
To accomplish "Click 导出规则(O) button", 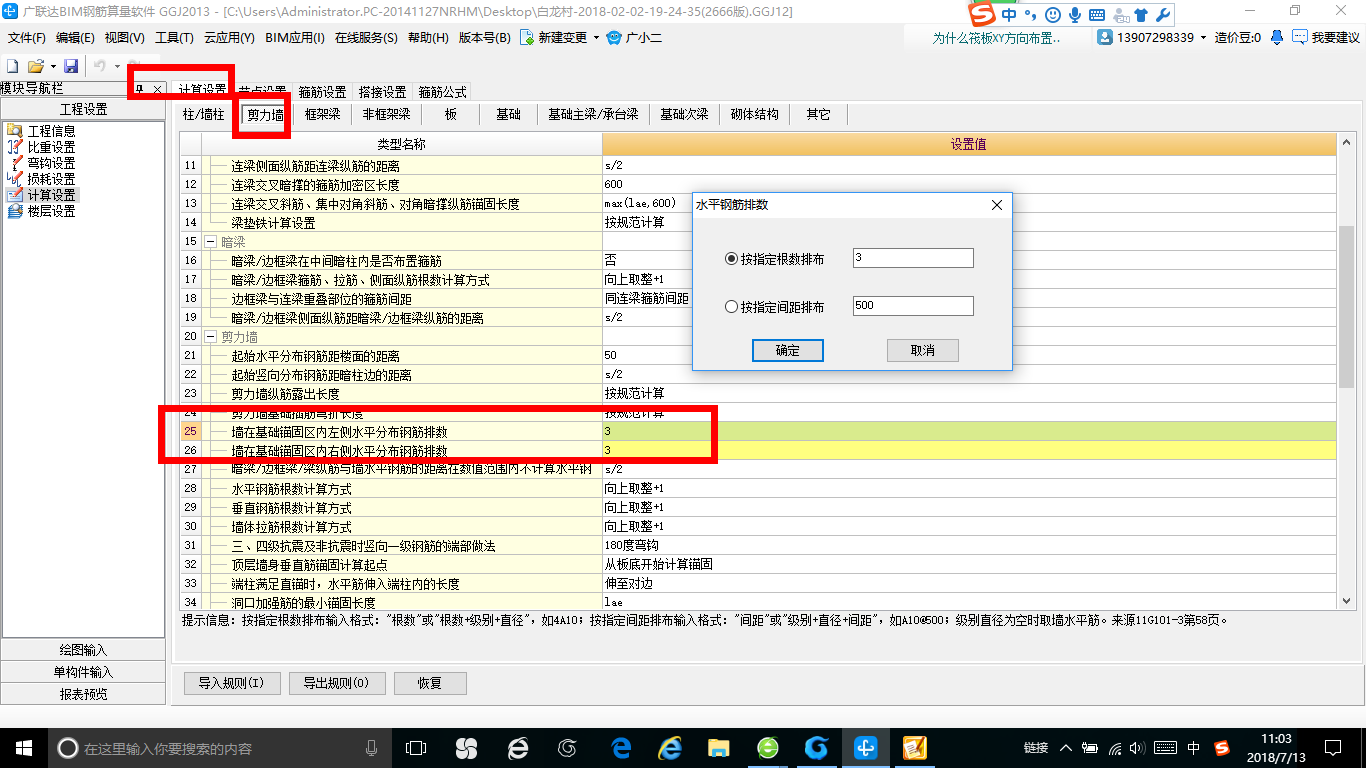I will tap(336, 683).
